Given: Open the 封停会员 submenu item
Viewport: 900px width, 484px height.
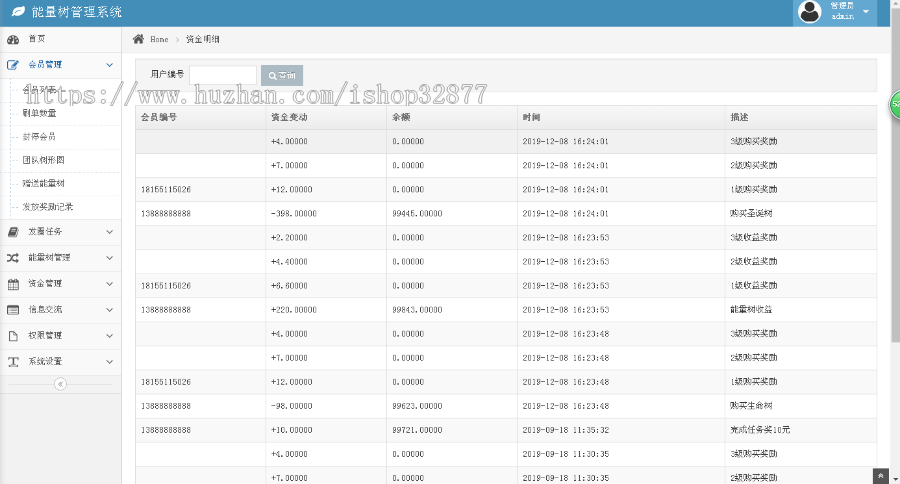Looking at the screenshot, I should click(39, 137).
